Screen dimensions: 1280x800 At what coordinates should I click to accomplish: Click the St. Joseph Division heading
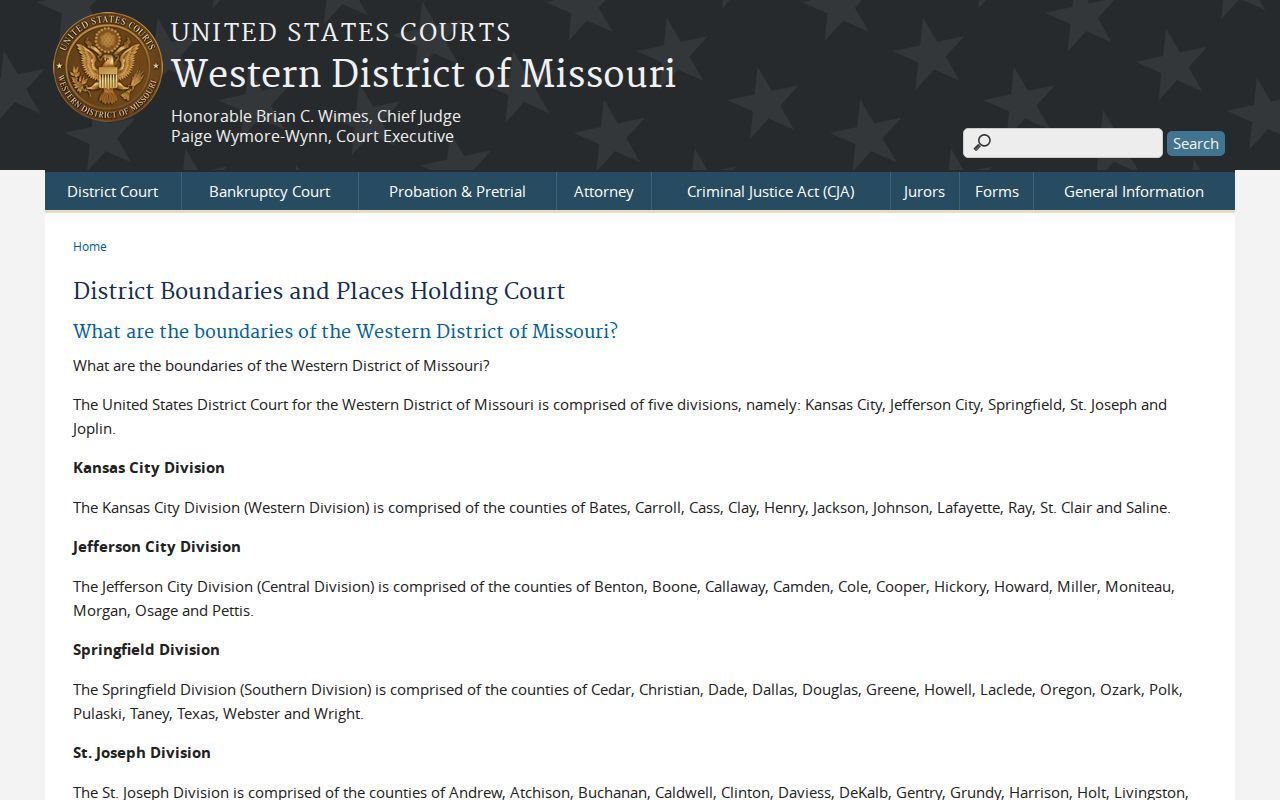(142, 752)
